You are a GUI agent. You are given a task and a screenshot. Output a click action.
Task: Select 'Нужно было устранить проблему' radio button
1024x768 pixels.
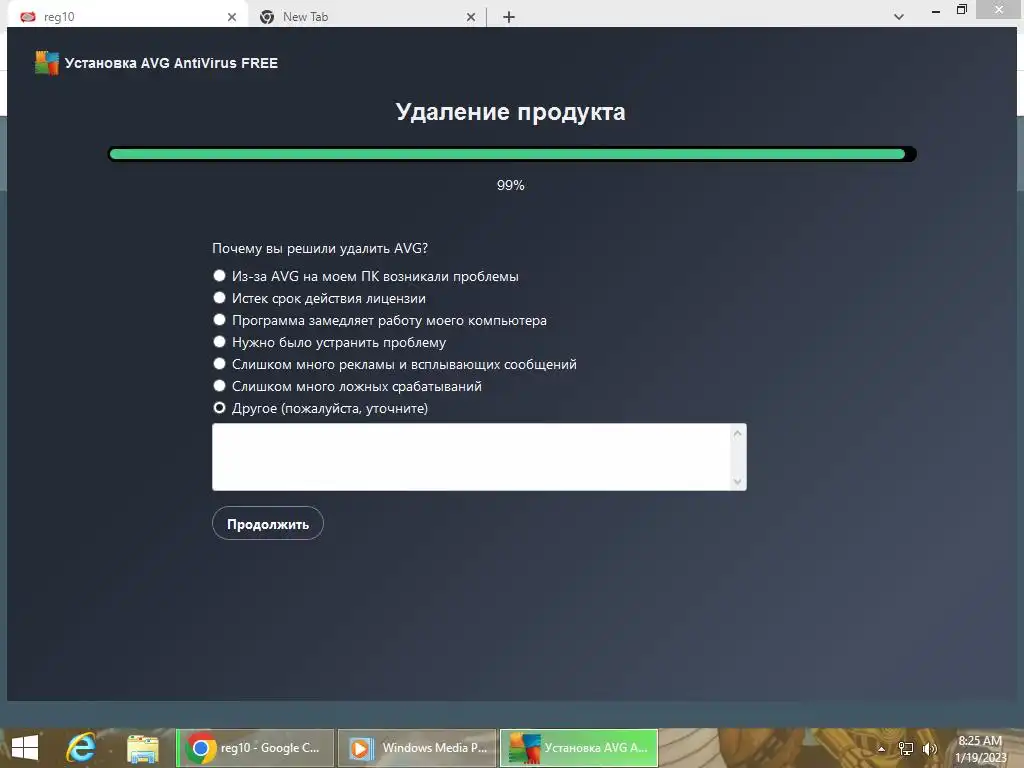click(219, 342)
